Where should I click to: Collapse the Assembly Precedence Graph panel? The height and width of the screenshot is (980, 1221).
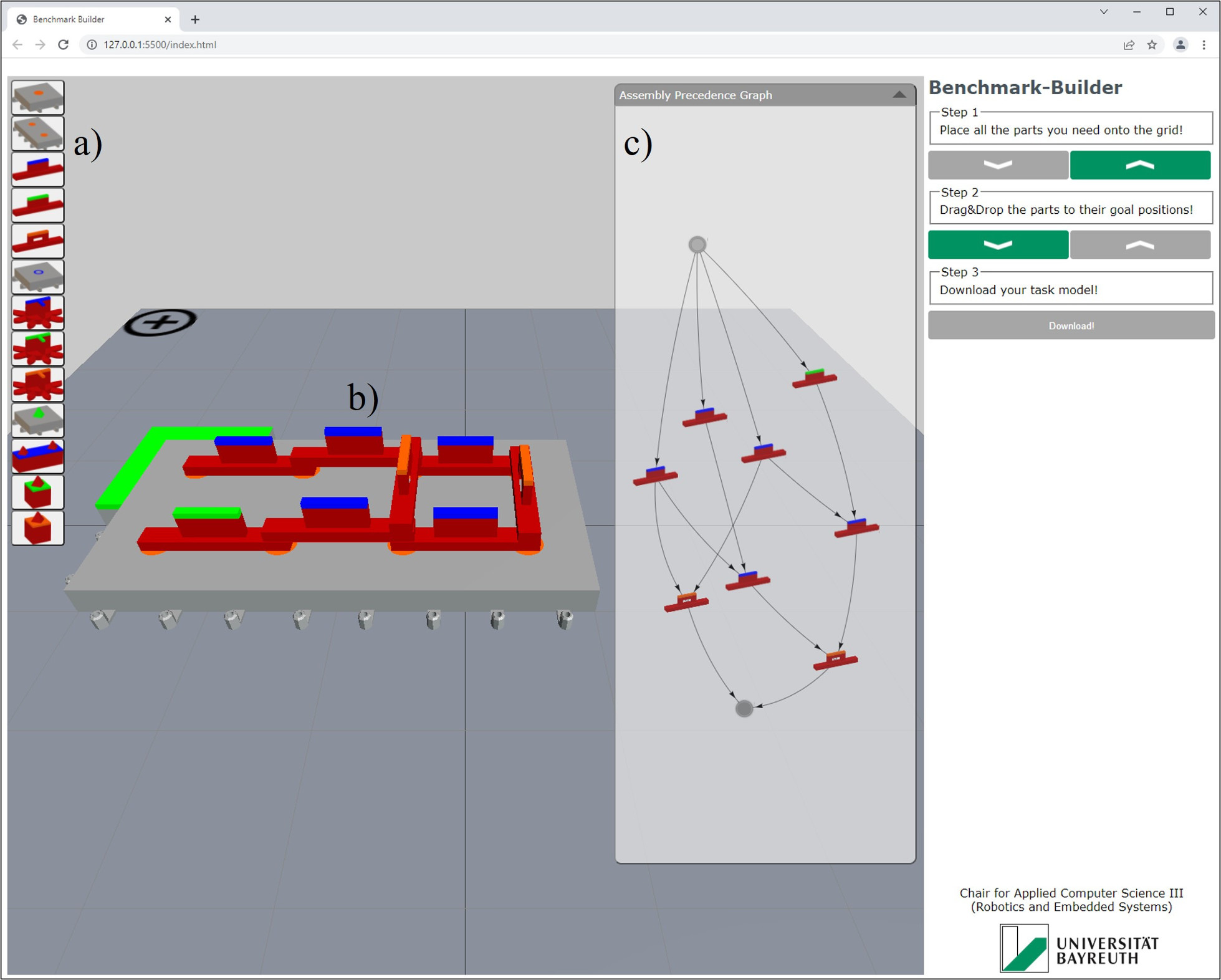pyautogui.click(x=899, y=95)
